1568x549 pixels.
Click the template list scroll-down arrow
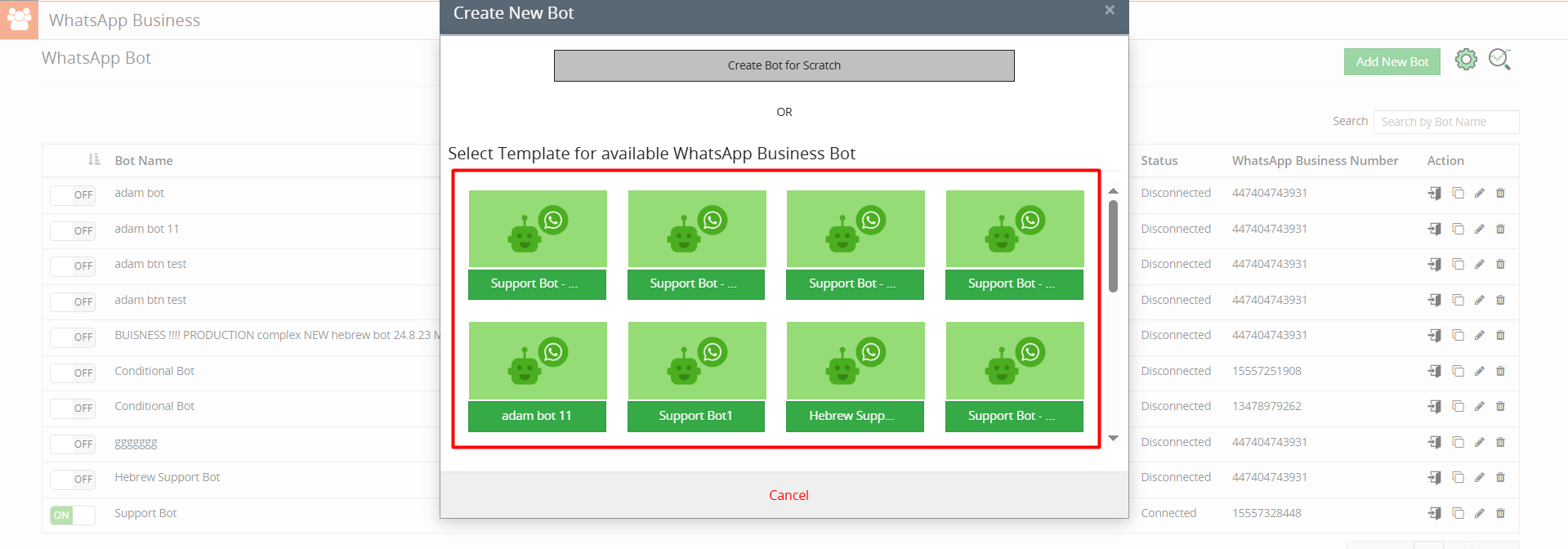coord(1113,439)
